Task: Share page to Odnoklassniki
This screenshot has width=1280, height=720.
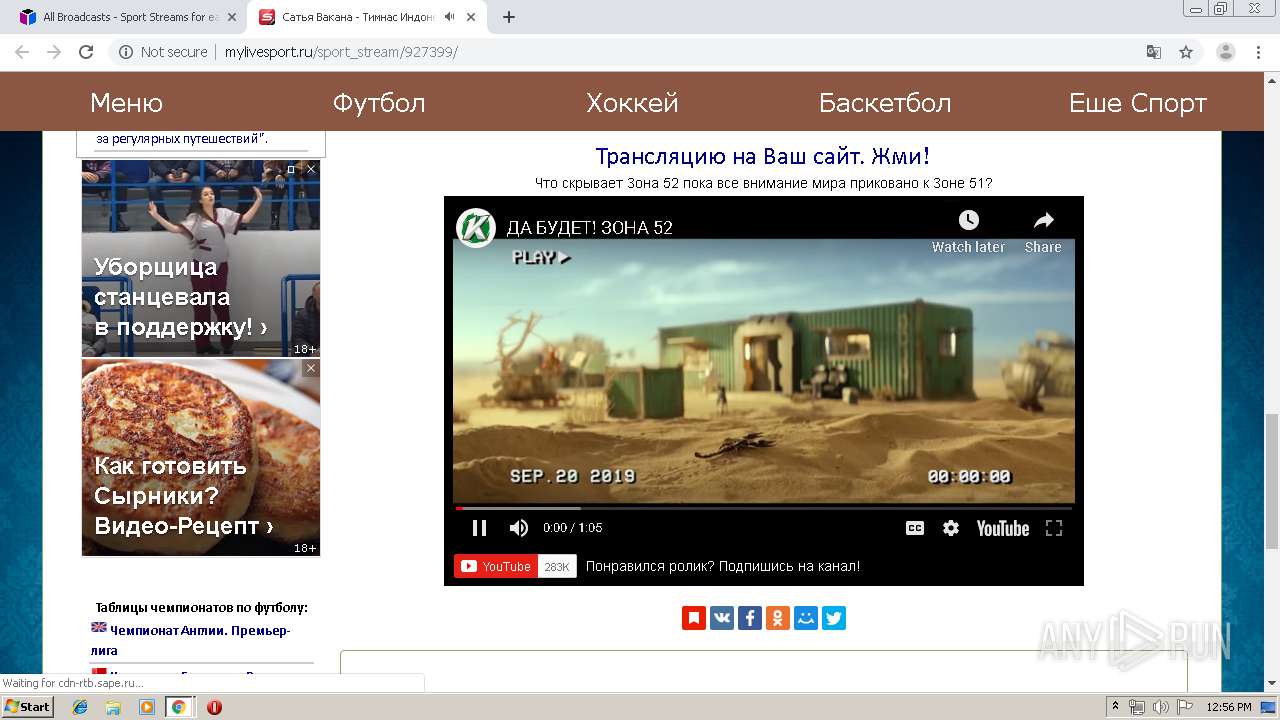Action: pos(778,618)
